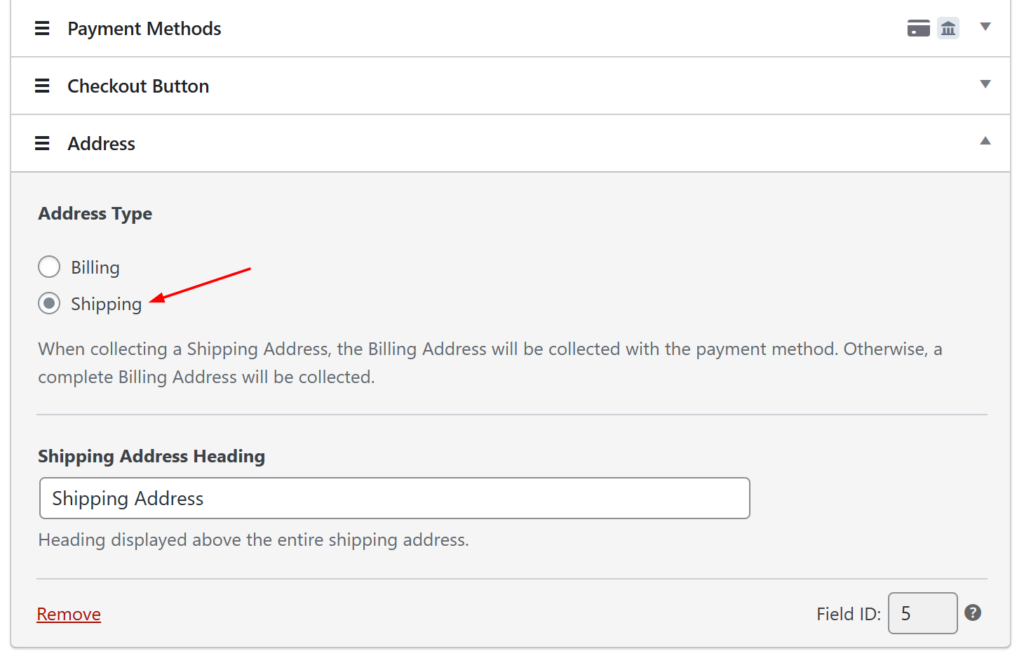Click the Address field drag handle icon

coord(42,144)
